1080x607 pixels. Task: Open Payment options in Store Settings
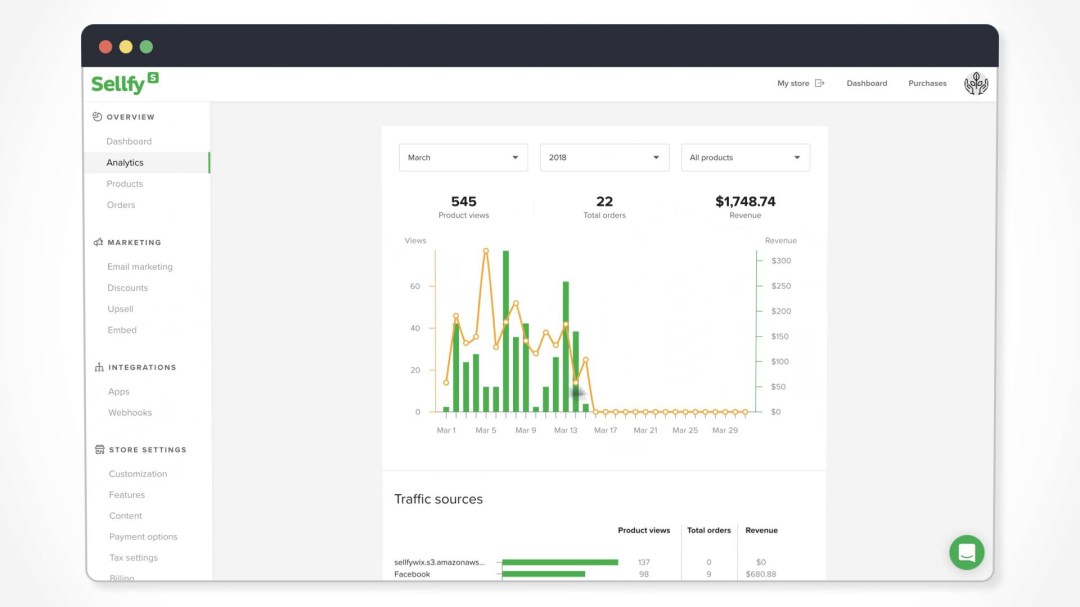[x=143, y=537]
